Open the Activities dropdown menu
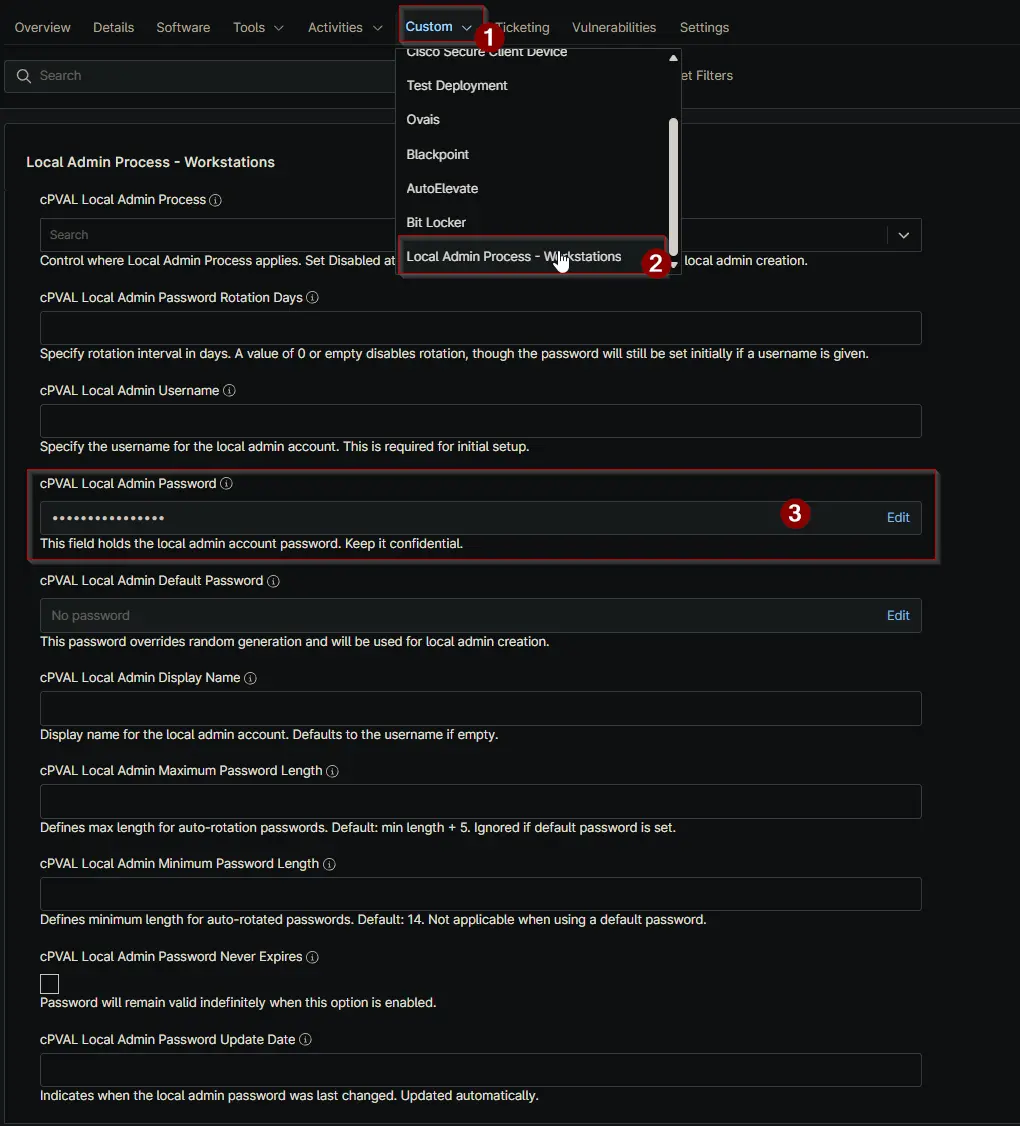Viewport: 1020px width, 1126px height. coord(345,27)
